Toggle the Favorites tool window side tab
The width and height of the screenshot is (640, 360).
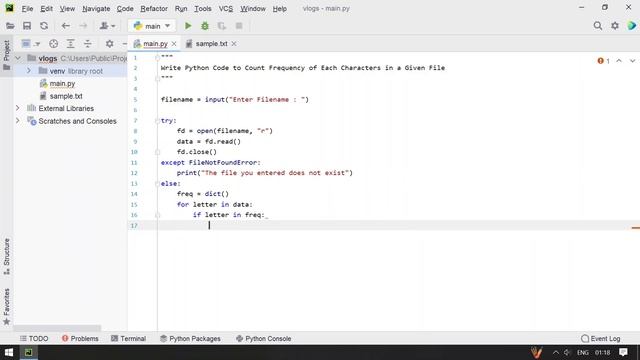pos(7,307)
